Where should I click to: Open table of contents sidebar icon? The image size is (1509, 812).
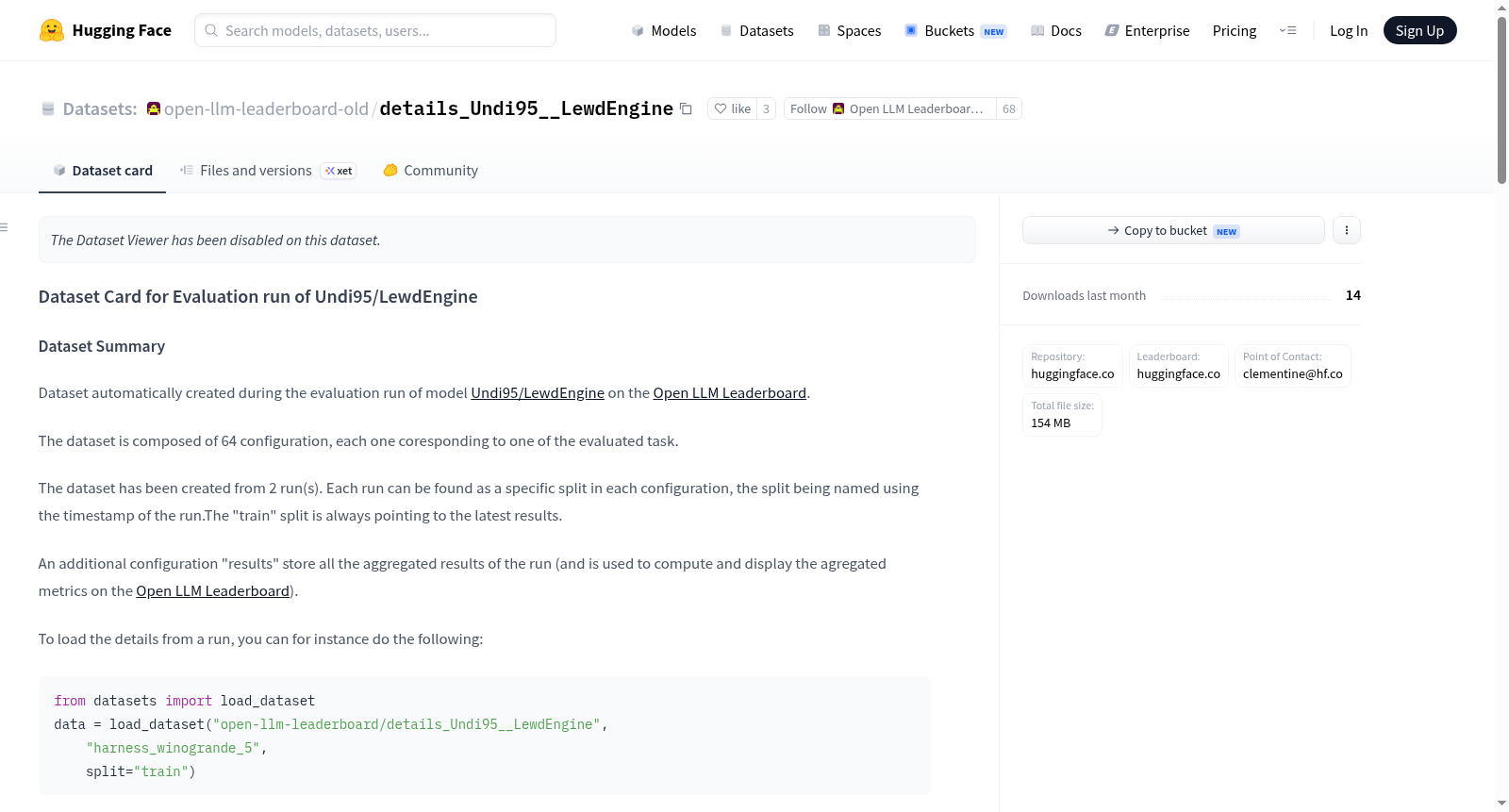(x=4, y=227)
